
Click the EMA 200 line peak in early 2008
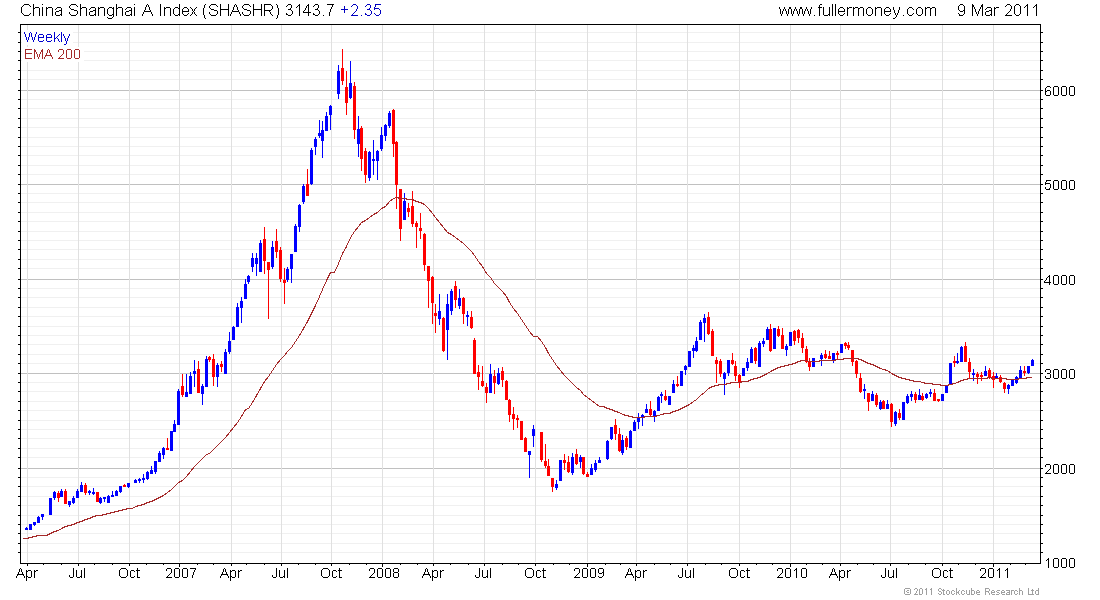[x=398, y=197]
